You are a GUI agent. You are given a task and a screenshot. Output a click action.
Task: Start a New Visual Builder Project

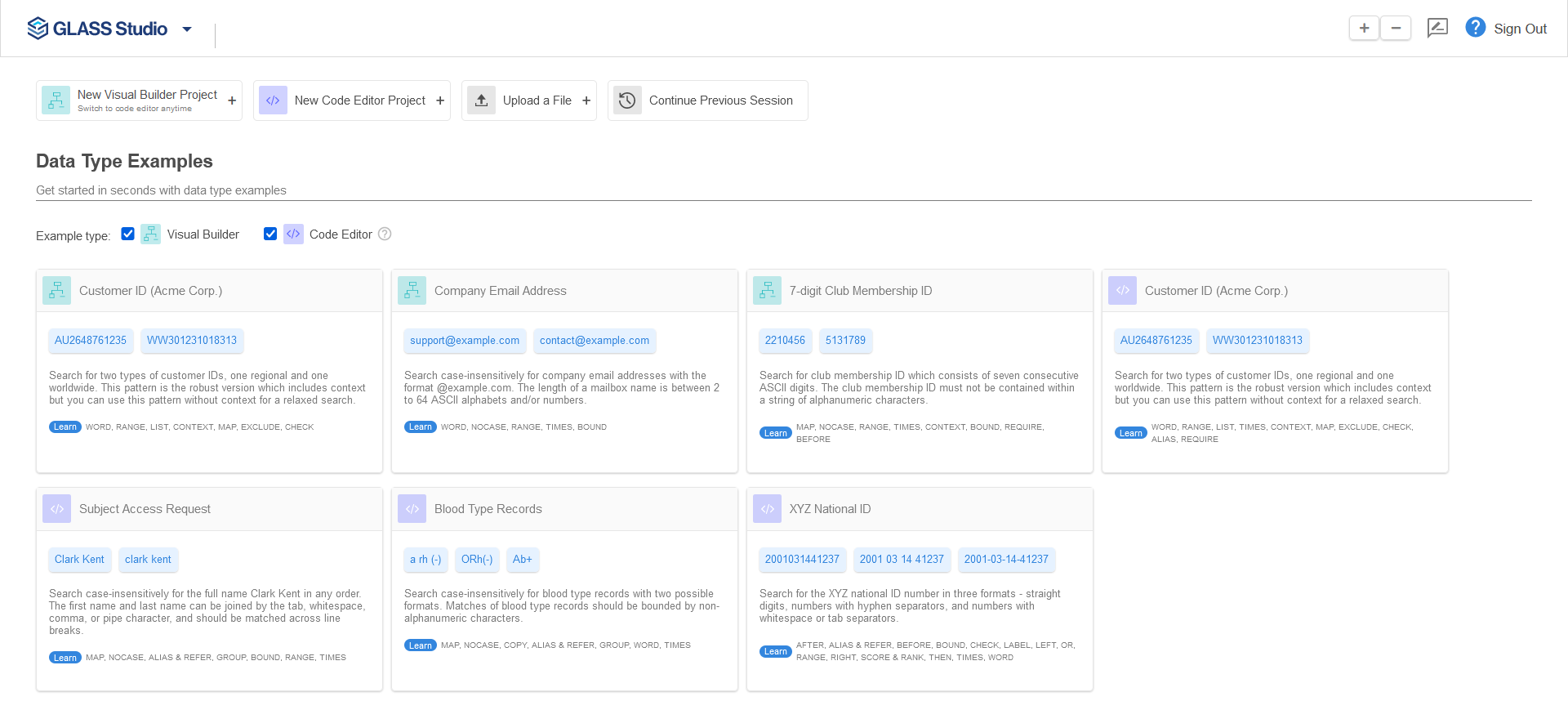139,100
